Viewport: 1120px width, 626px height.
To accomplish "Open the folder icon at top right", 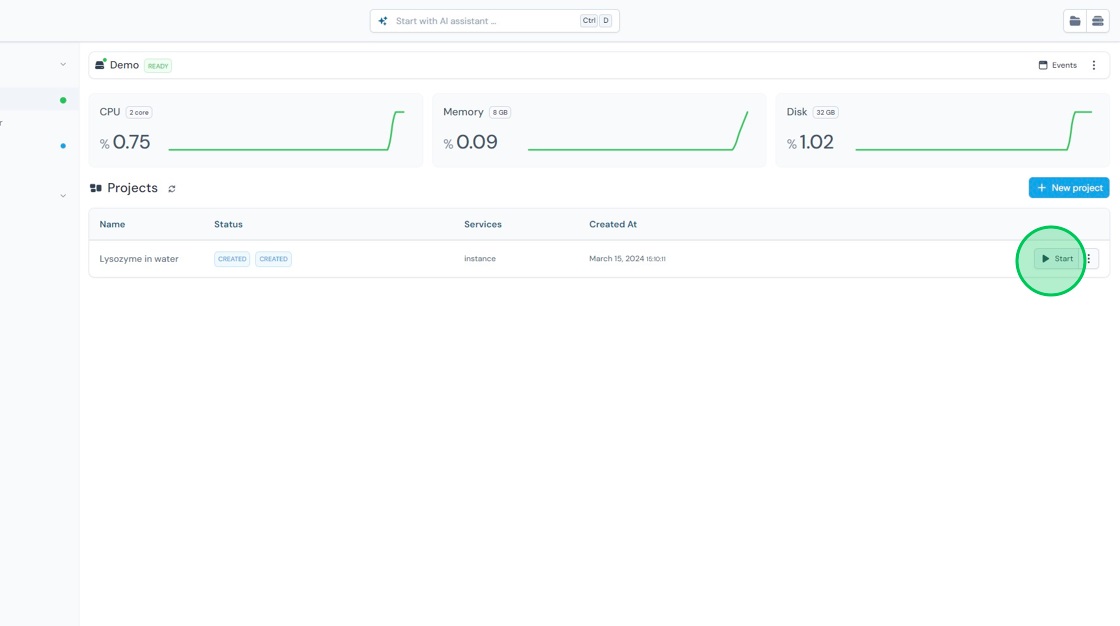I will click(x=1075, y=21).
